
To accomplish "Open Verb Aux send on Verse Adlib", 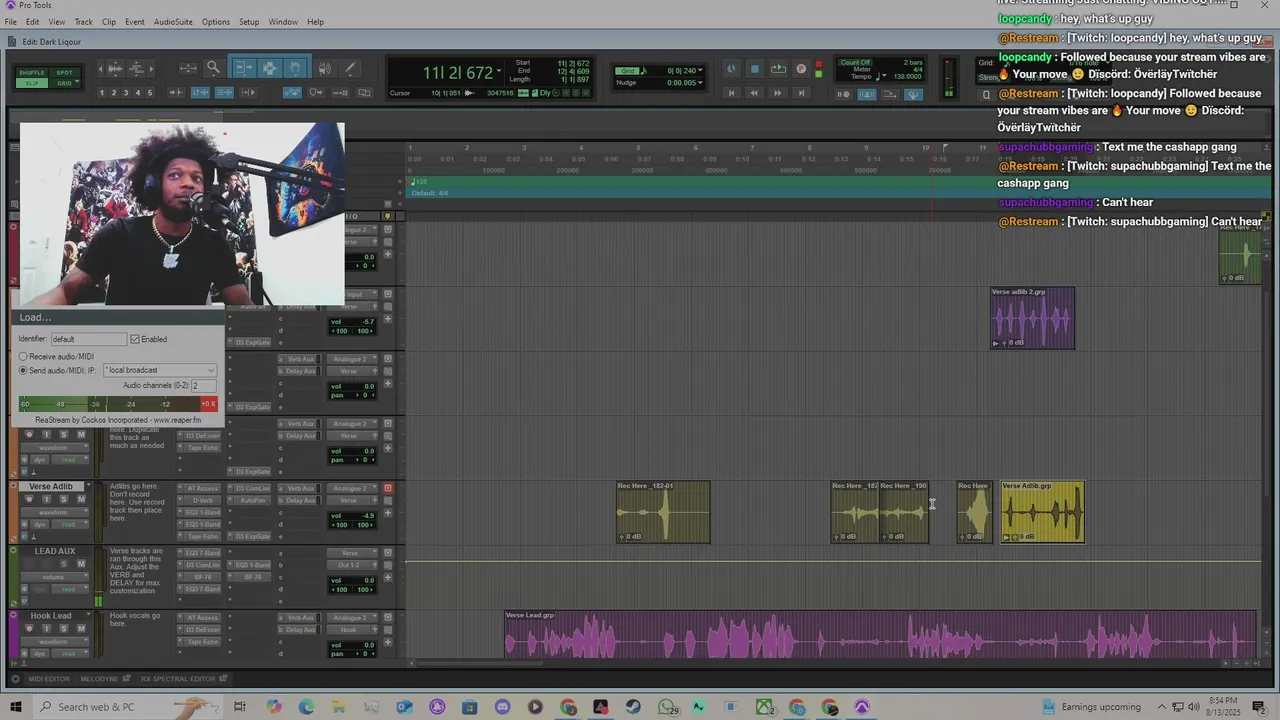I will (301, 488).
